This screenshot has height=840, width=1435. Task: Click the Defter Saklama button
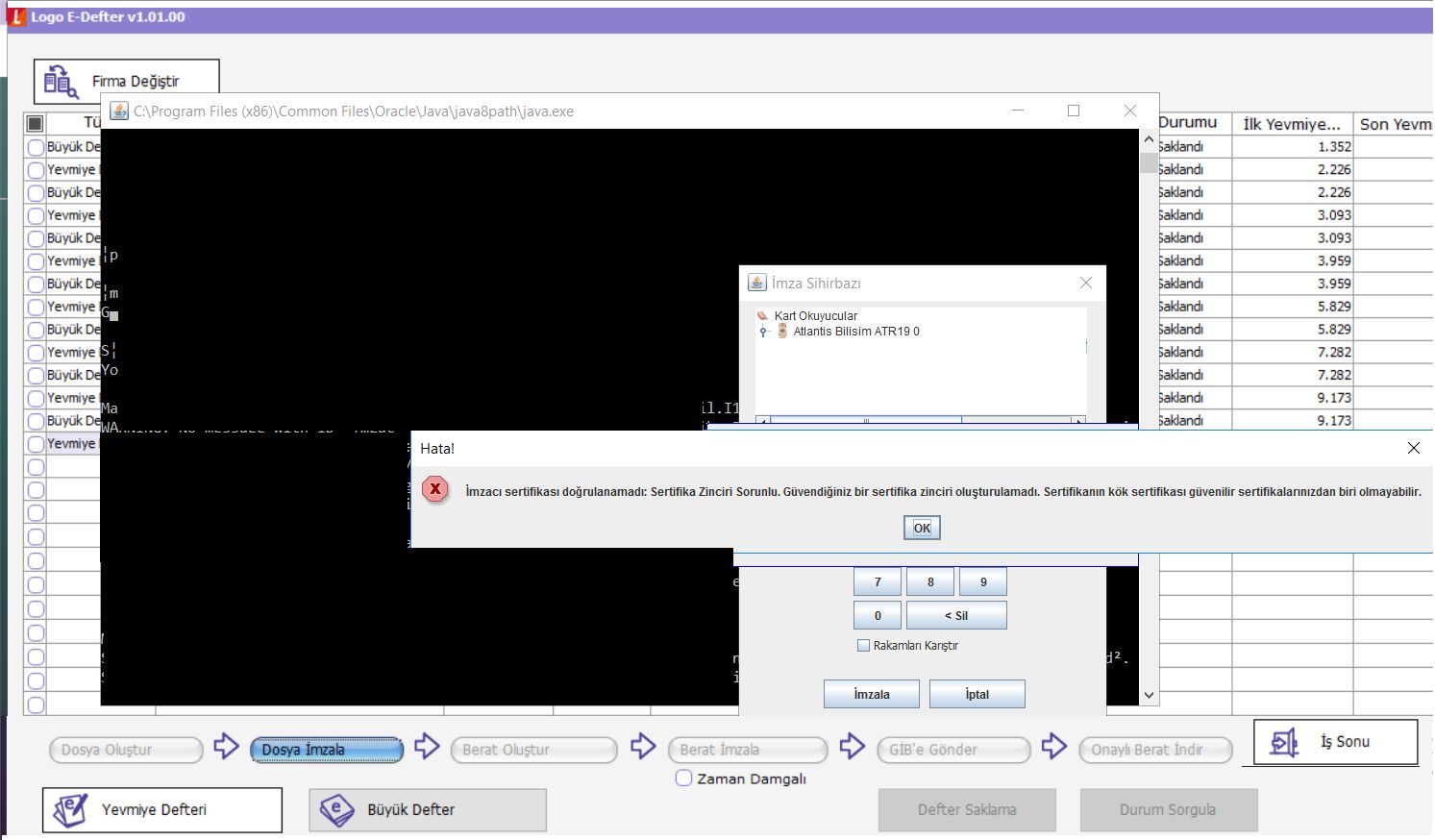click(x=967, y=810)
